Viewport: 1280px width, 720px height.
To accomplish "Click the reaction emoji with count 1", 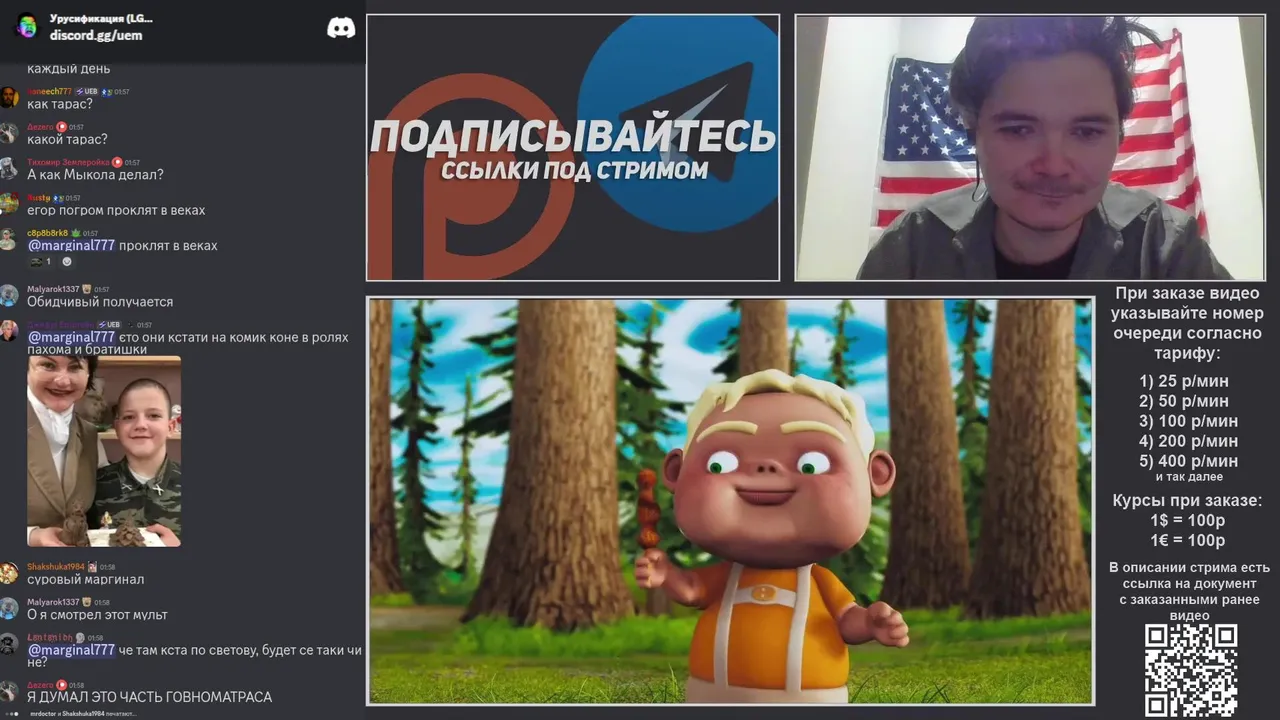I will click(x=41, y=262).
